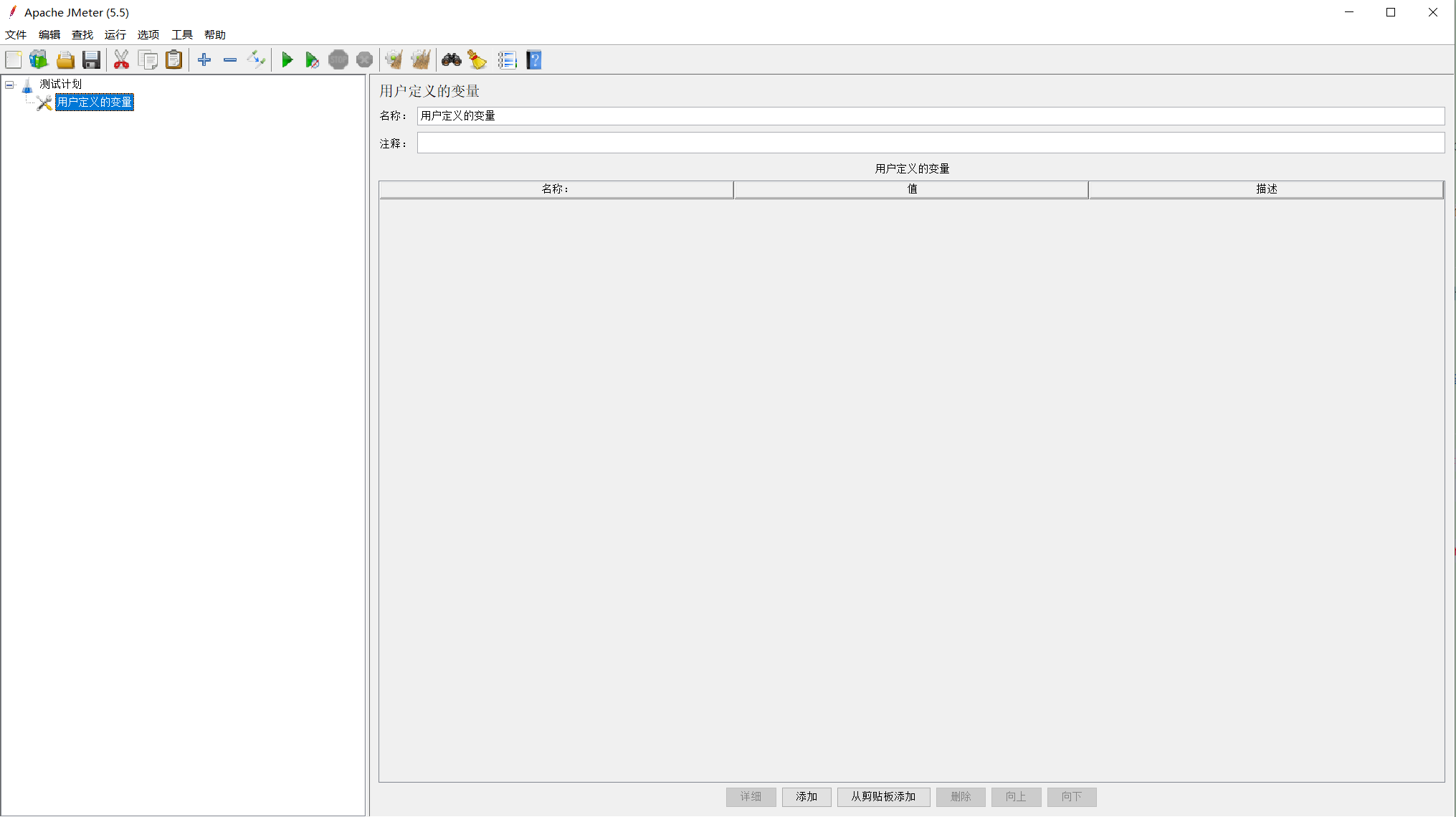Click the 添加 button
This screenshot has width=1456, height=817.
[x=806, y=797]
